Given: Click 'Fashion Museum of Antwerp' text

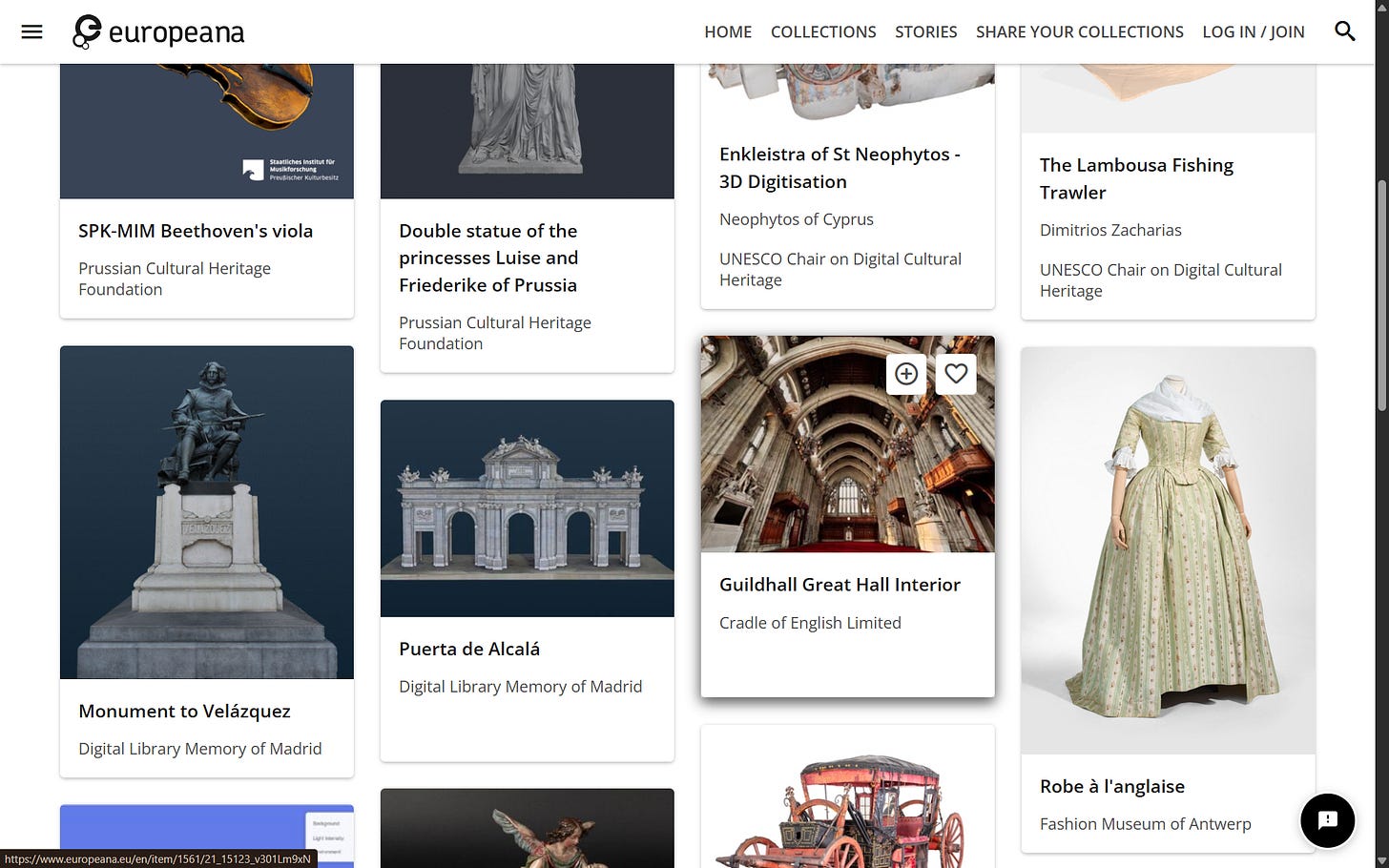Looking at the screenshot, I should coord(1145,824).
